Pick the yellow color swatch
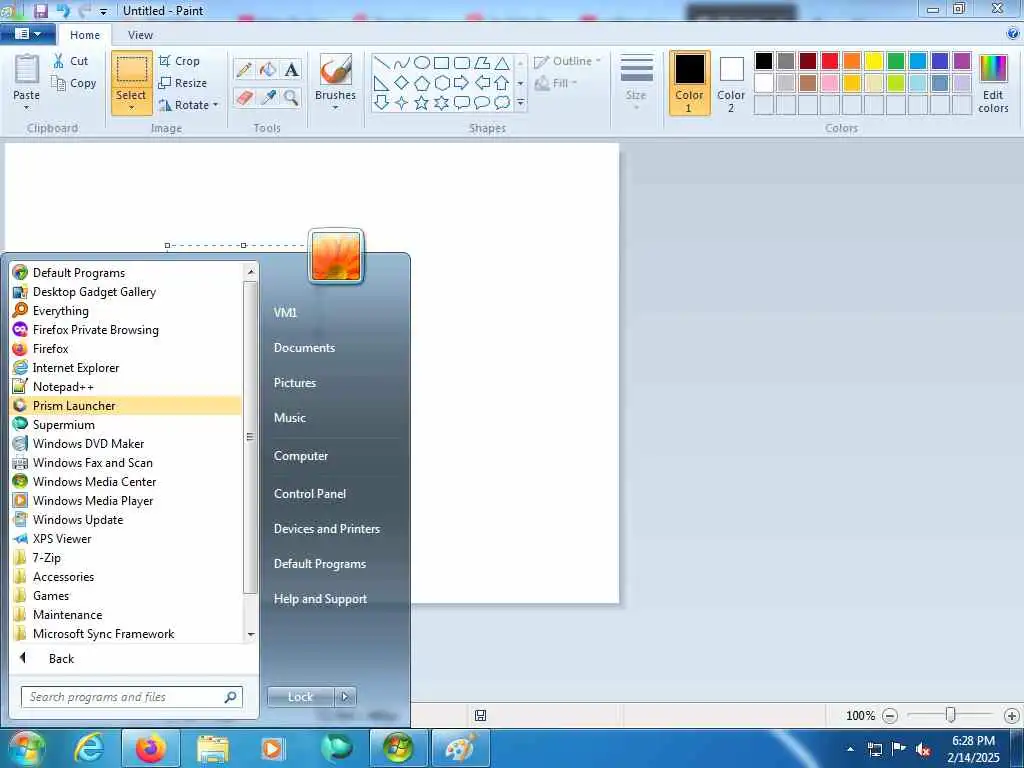Screen dimensions: 1024x768 874,61
